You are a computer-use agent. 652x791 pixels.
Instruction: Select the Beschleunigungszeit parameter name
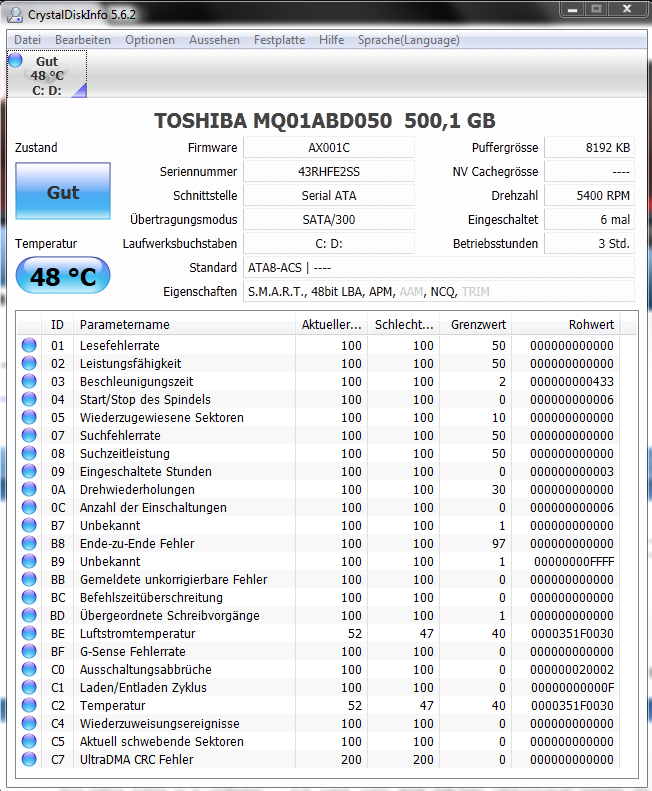[136, 381]
